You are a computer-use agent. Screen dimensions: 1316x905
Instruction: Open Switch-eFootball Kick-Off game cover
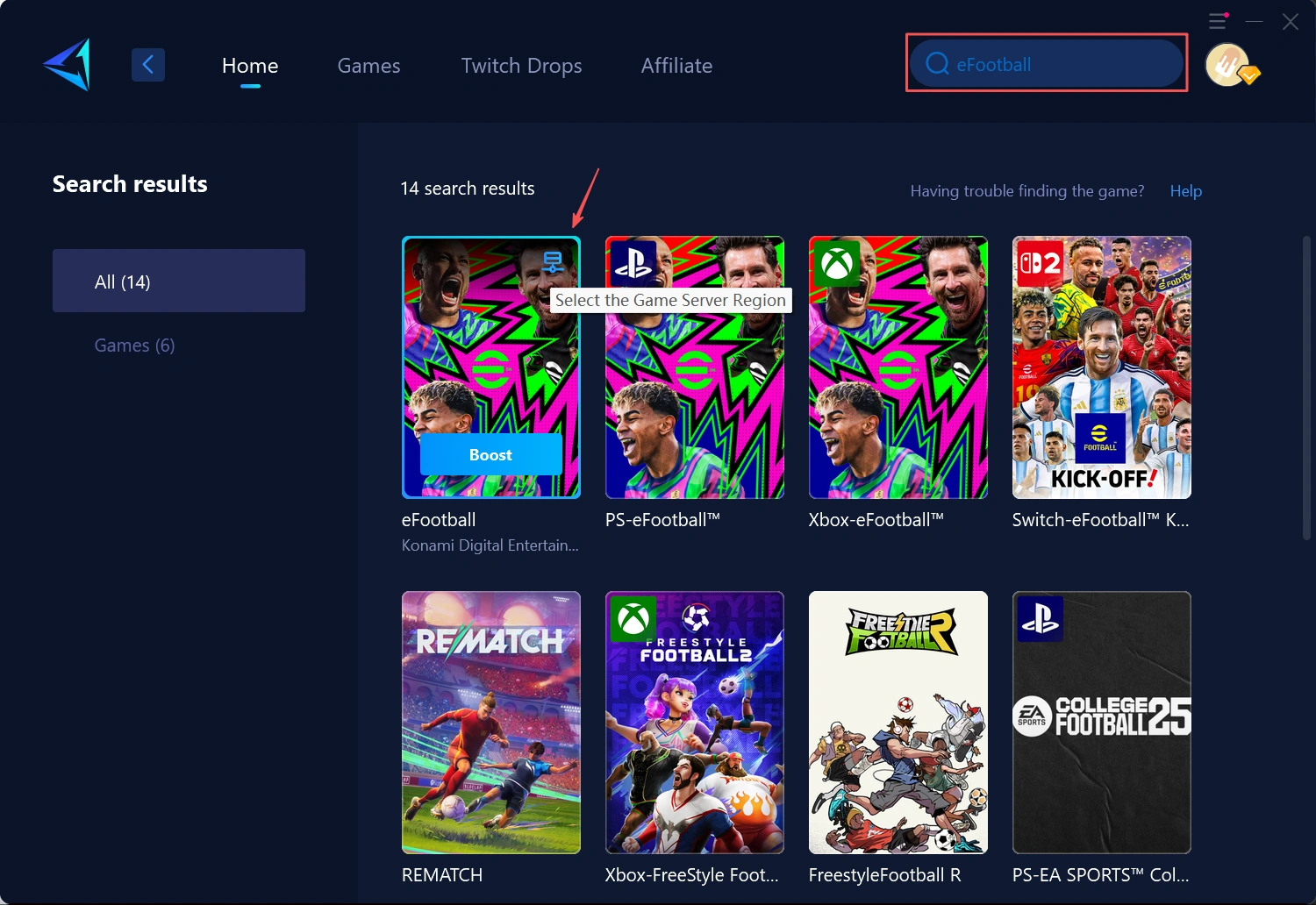pyautogui.click(x=1102, y=367)
